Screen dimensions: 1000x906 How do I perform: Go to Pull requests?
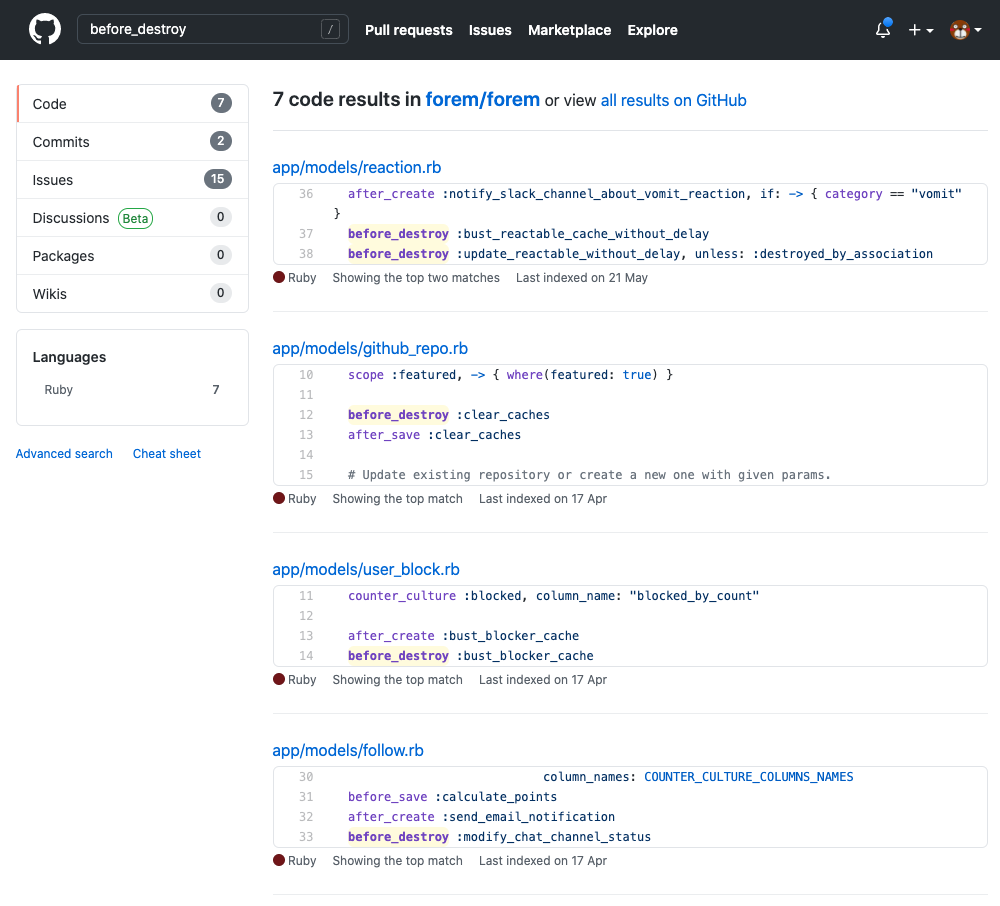click(408, 30)
